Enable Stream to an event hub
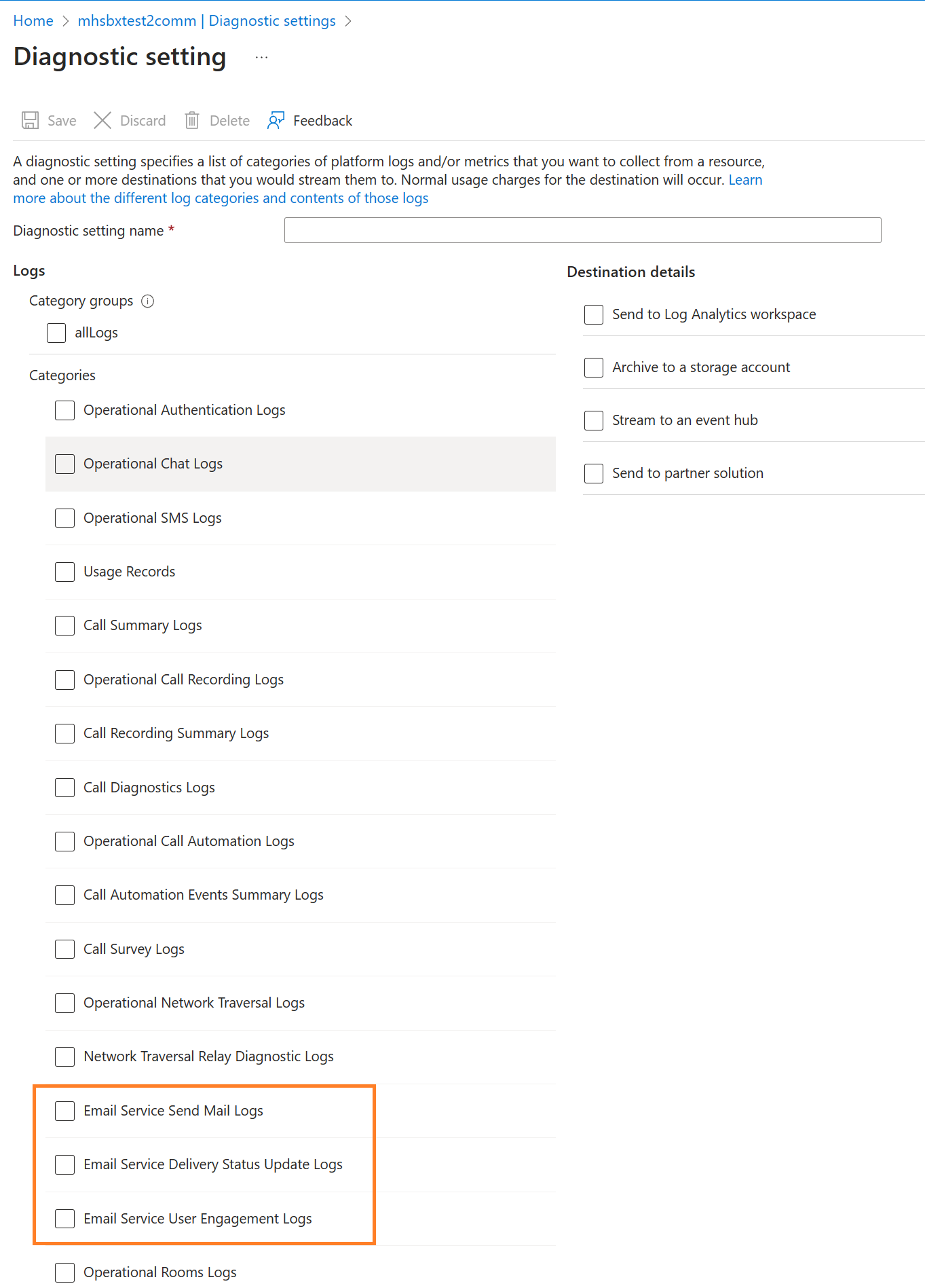Image resolution: width=925 pixels, height=1288 pixels. (x=593, y=420)
